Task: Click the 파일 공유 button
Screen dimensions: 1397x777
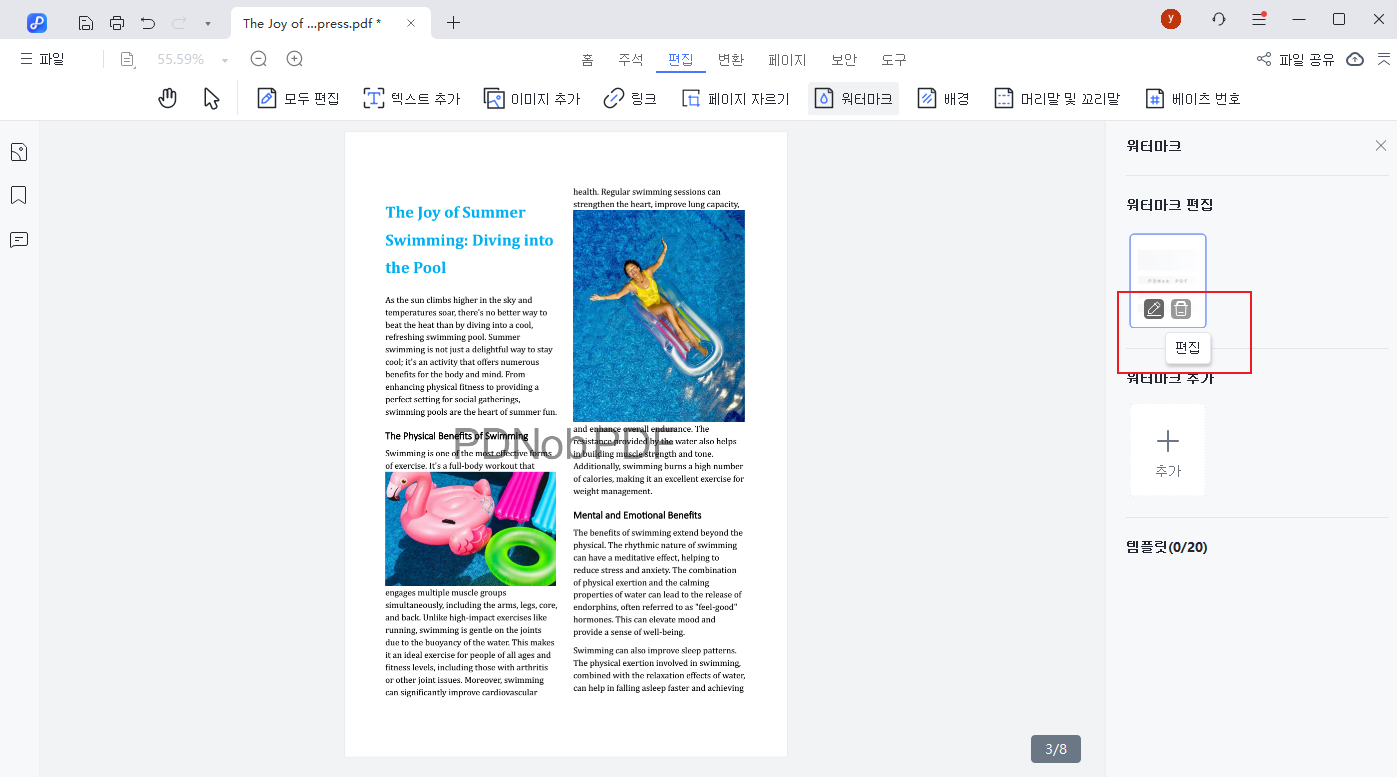Action: pos(1296,60)
